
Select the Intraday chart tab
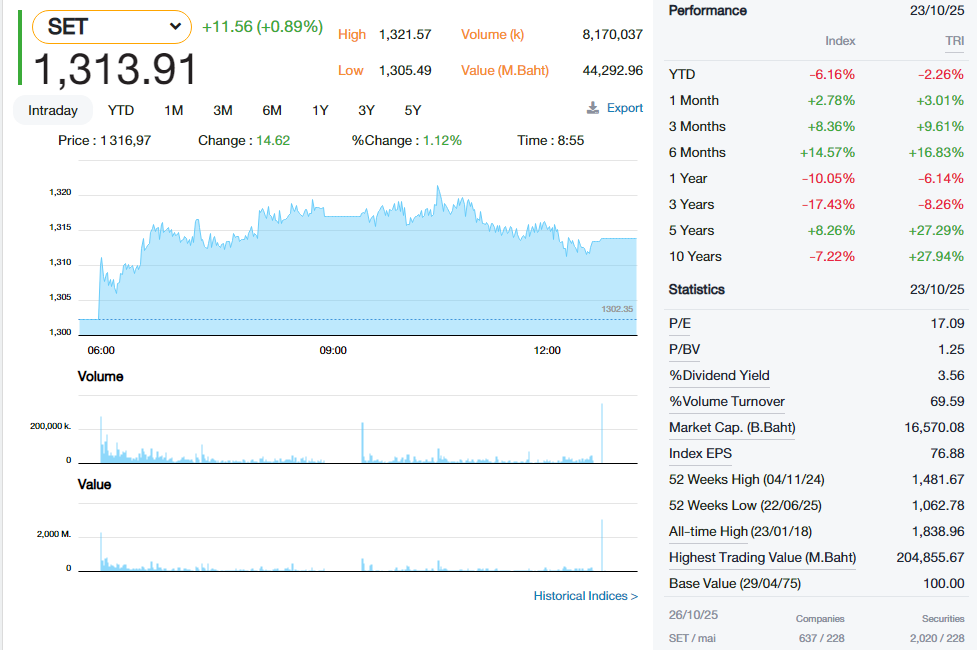point(53,110)
